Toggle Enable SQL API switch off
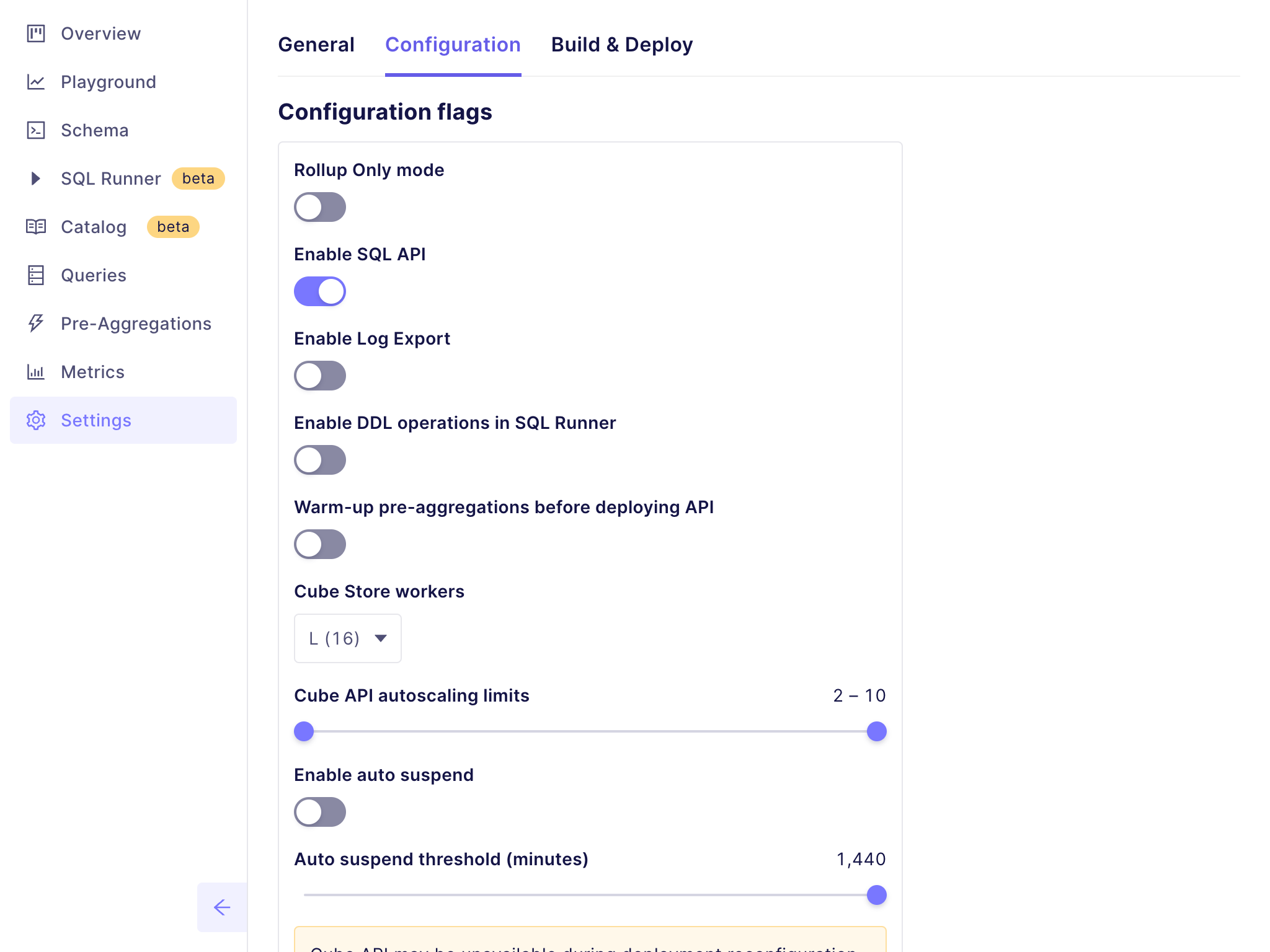The image size is (1270, 952). pyautogui.click(x=319, y=291)
